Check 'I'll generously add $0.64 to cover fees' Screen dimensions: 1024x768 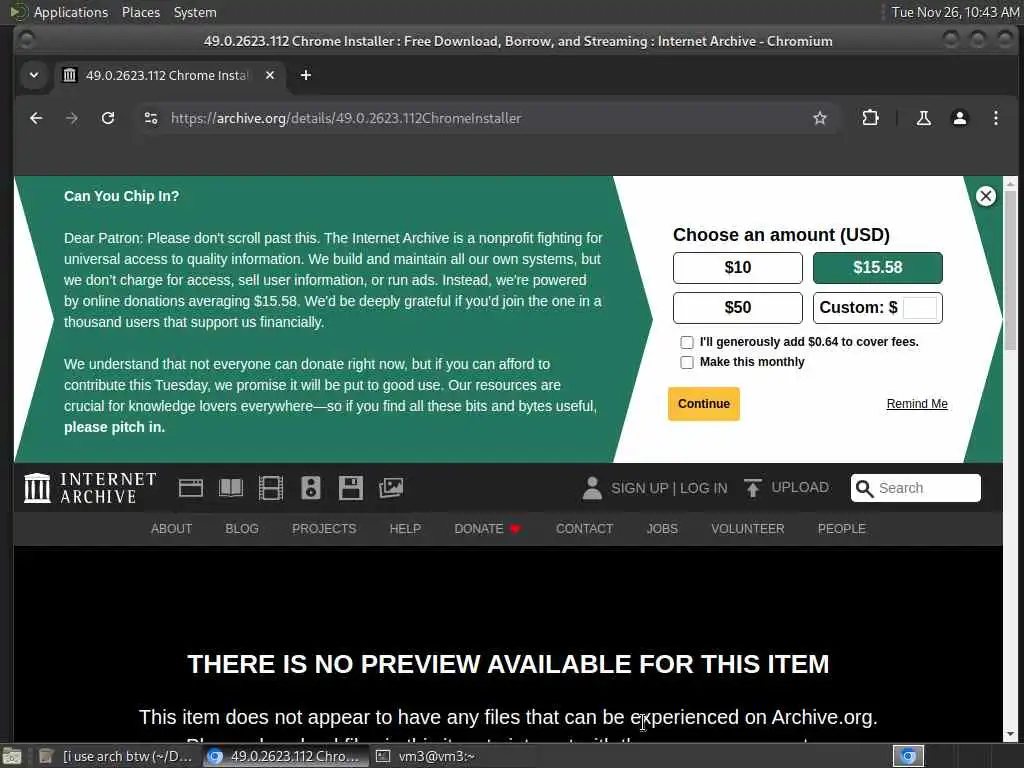tap(686, 342)
